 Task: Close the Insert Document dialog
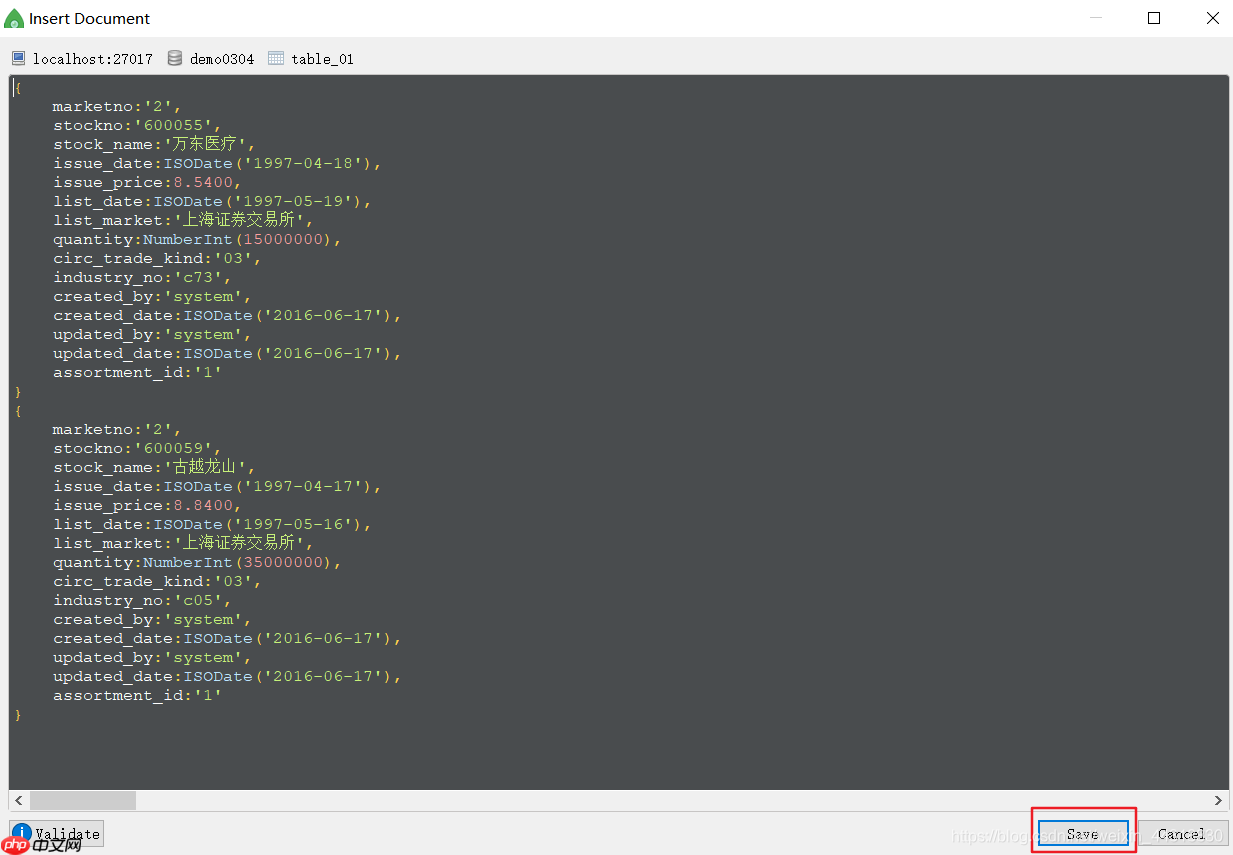click(x=1212, y=18)
